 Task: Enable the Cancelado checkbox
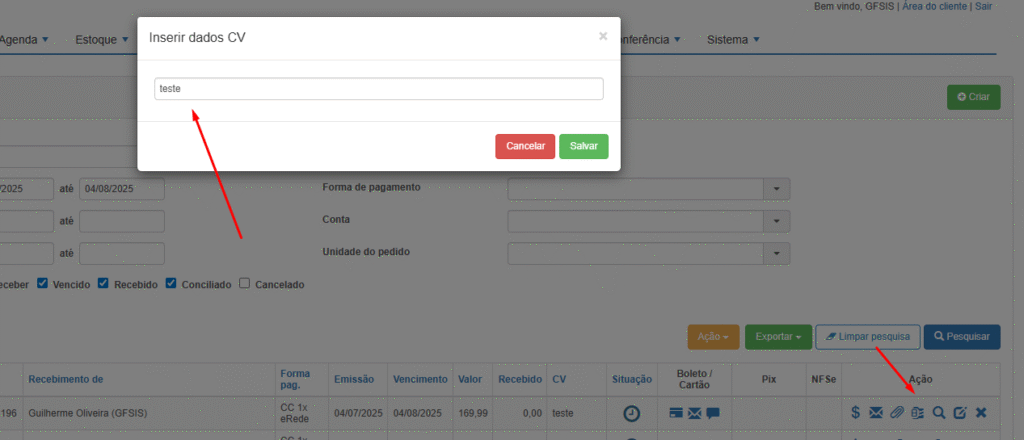[245, 284]
